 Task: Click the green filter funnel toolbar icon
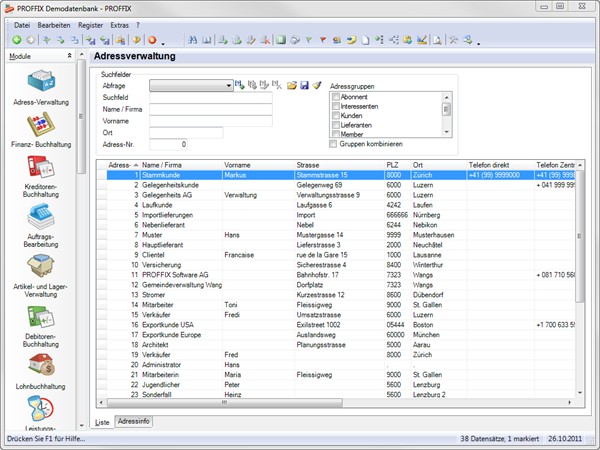pyautogui.click(x=309, y=40)
